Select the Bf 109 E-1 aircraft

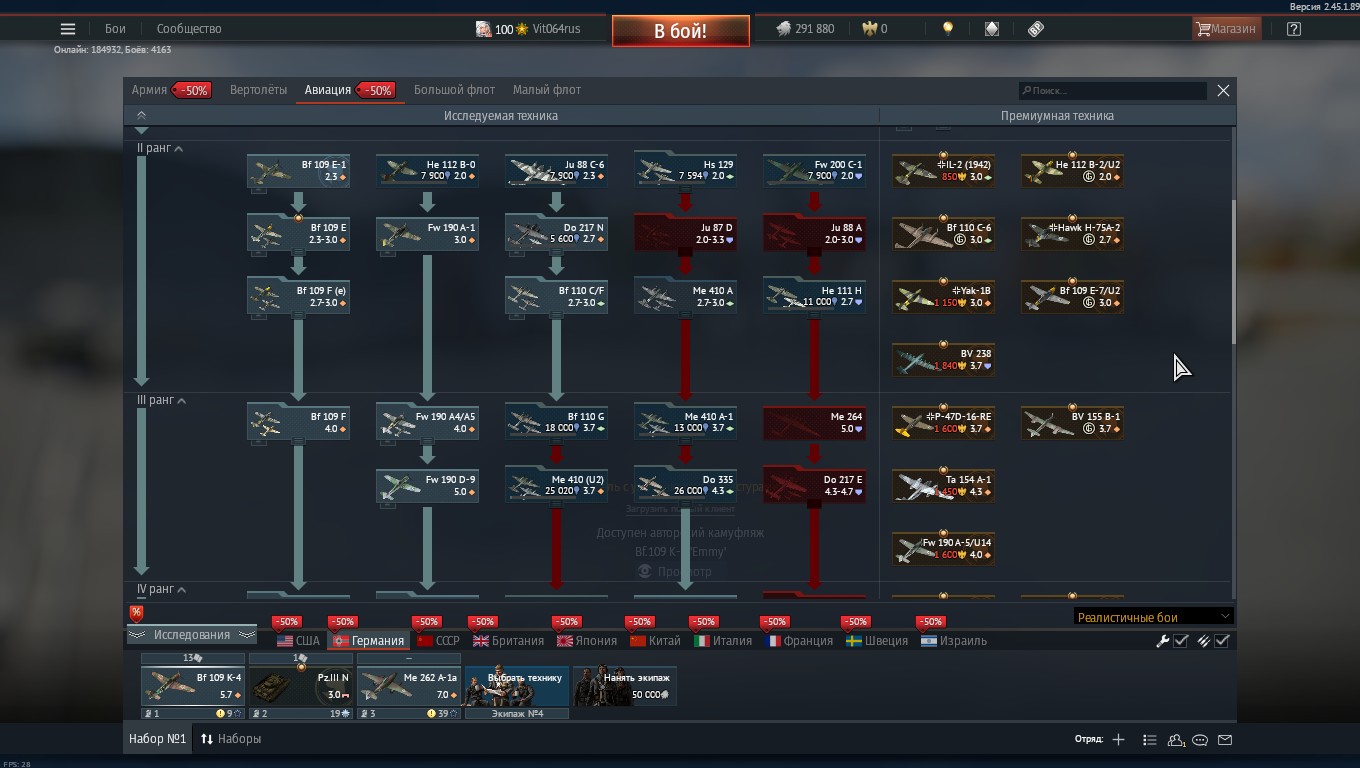(x=298, y=171)
